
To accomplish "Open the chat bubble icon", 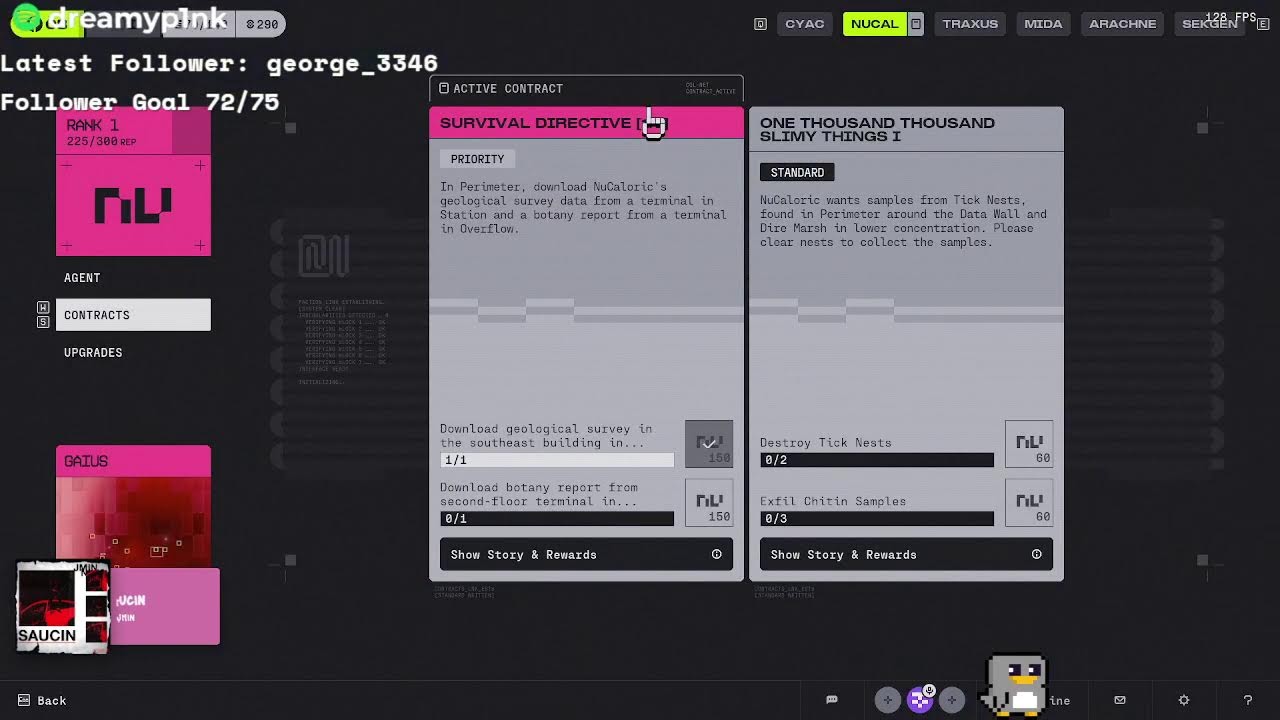I will click(x=831, y=700).
